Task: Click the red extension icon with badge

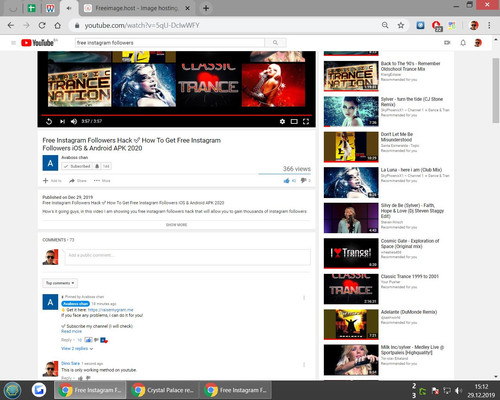Action: point(436,26)
